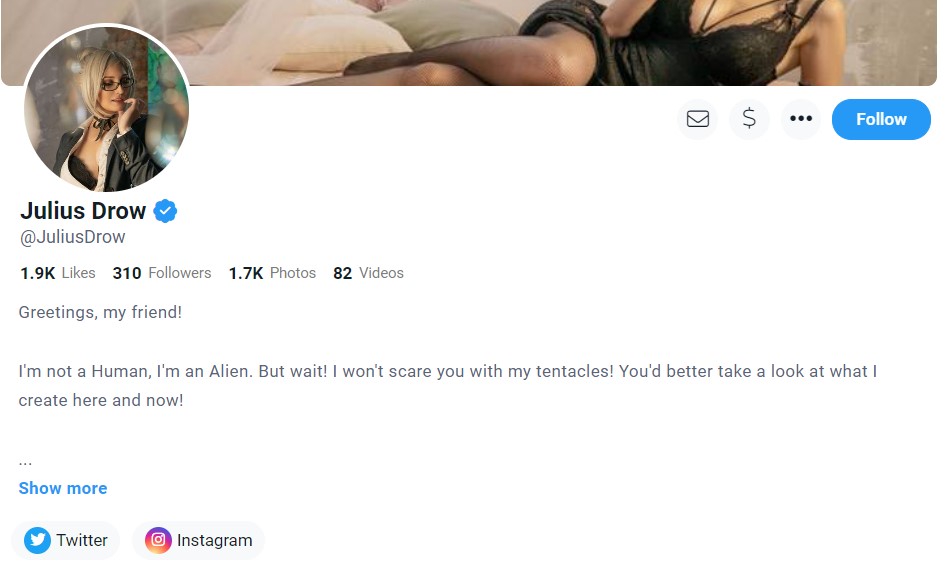Follow Julius Drow
This screenshot has width=949, height=566.
[881, 119]
